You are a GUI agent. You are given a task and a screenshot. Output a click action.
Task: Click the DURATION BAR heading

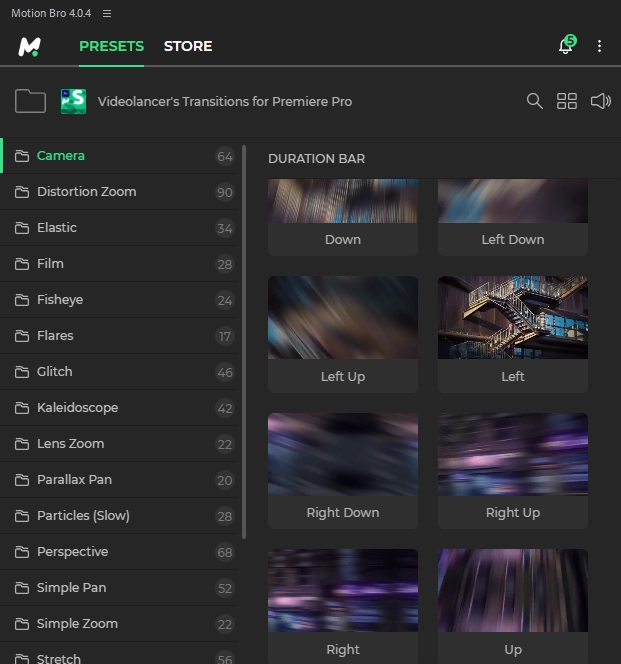click(x=316, y=159)
